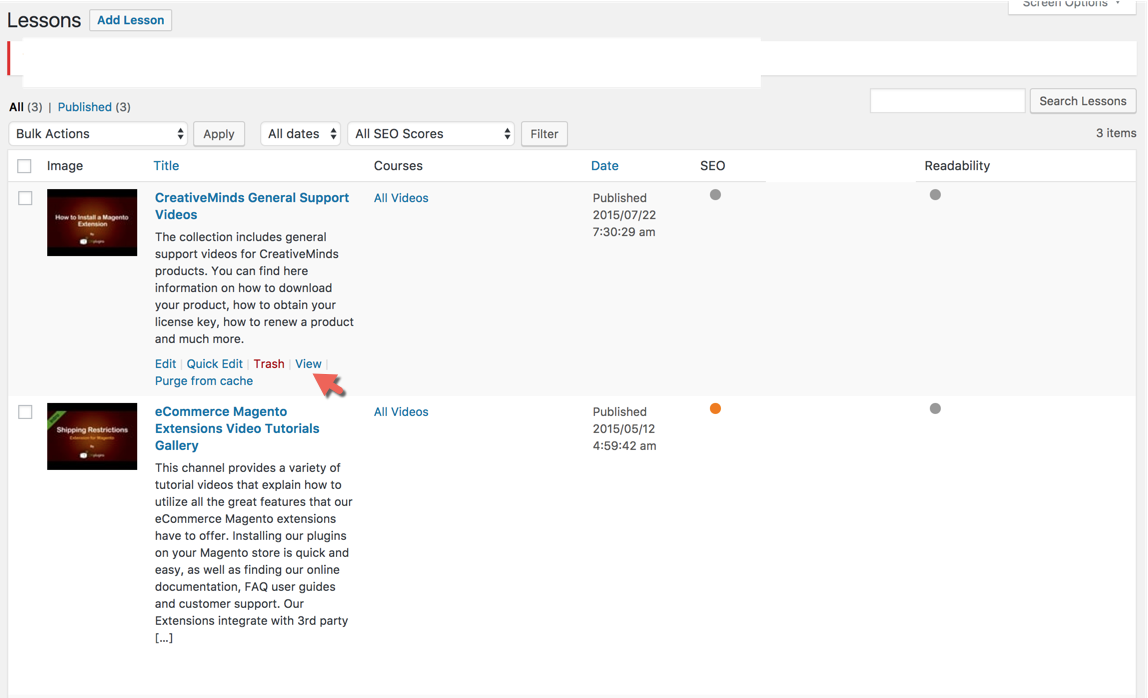1148x698 pixels.
Task: Open CreativeMinds General Support Videos title
Action: click(x=252, y=206)
